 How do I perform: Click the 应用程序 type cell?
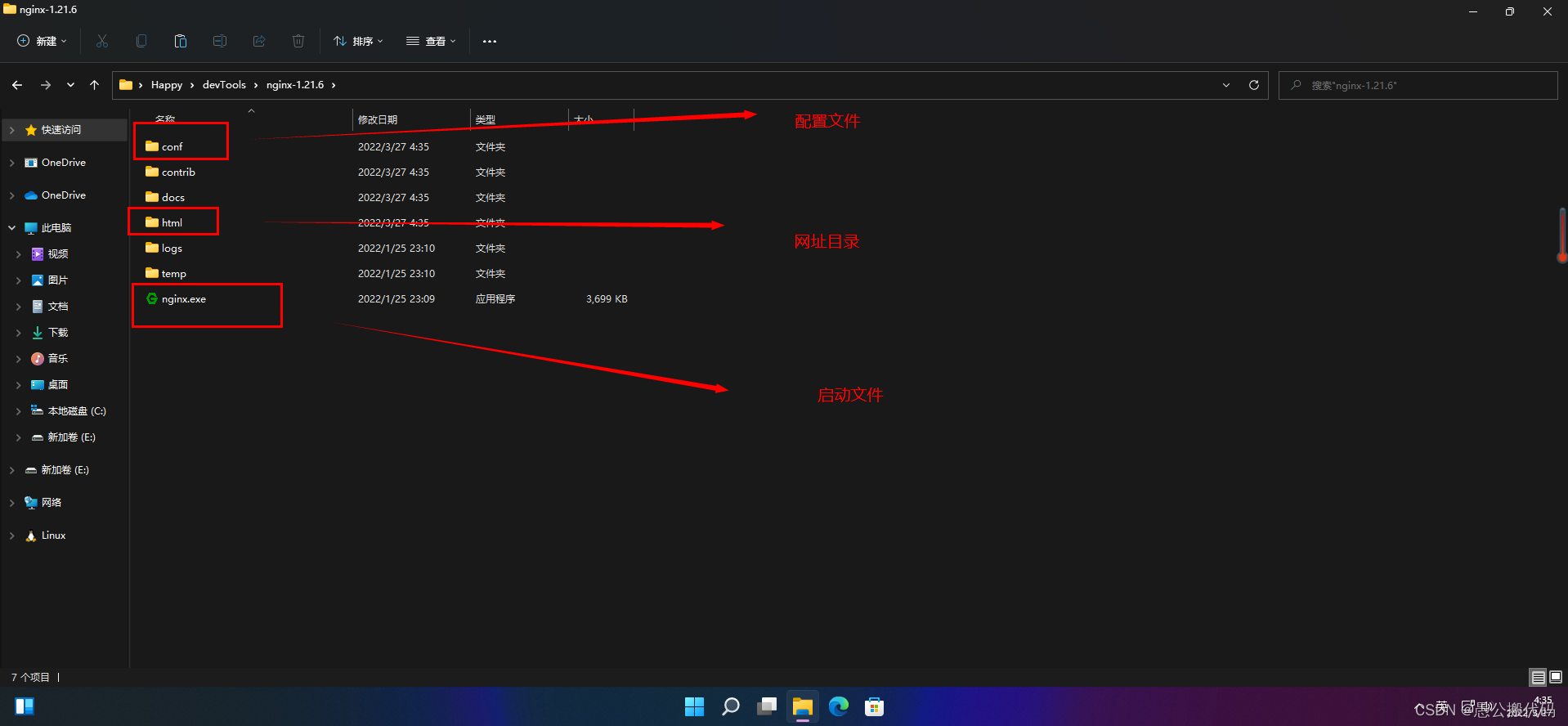(x=495, y=299)
